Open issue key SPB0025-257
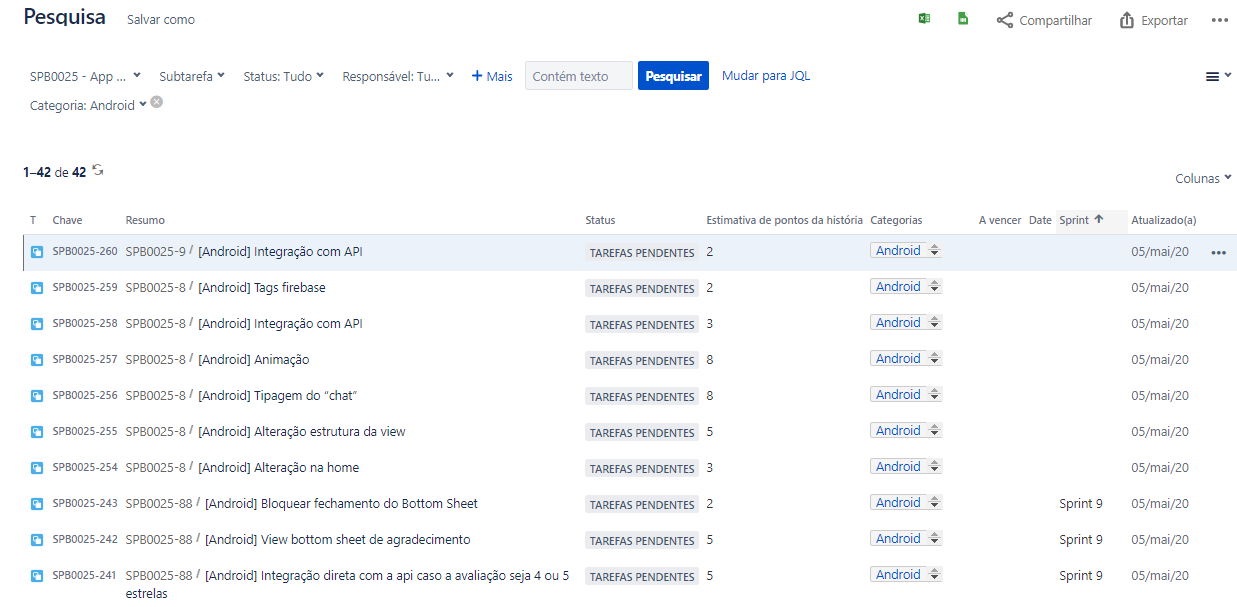 pos(85,360)
